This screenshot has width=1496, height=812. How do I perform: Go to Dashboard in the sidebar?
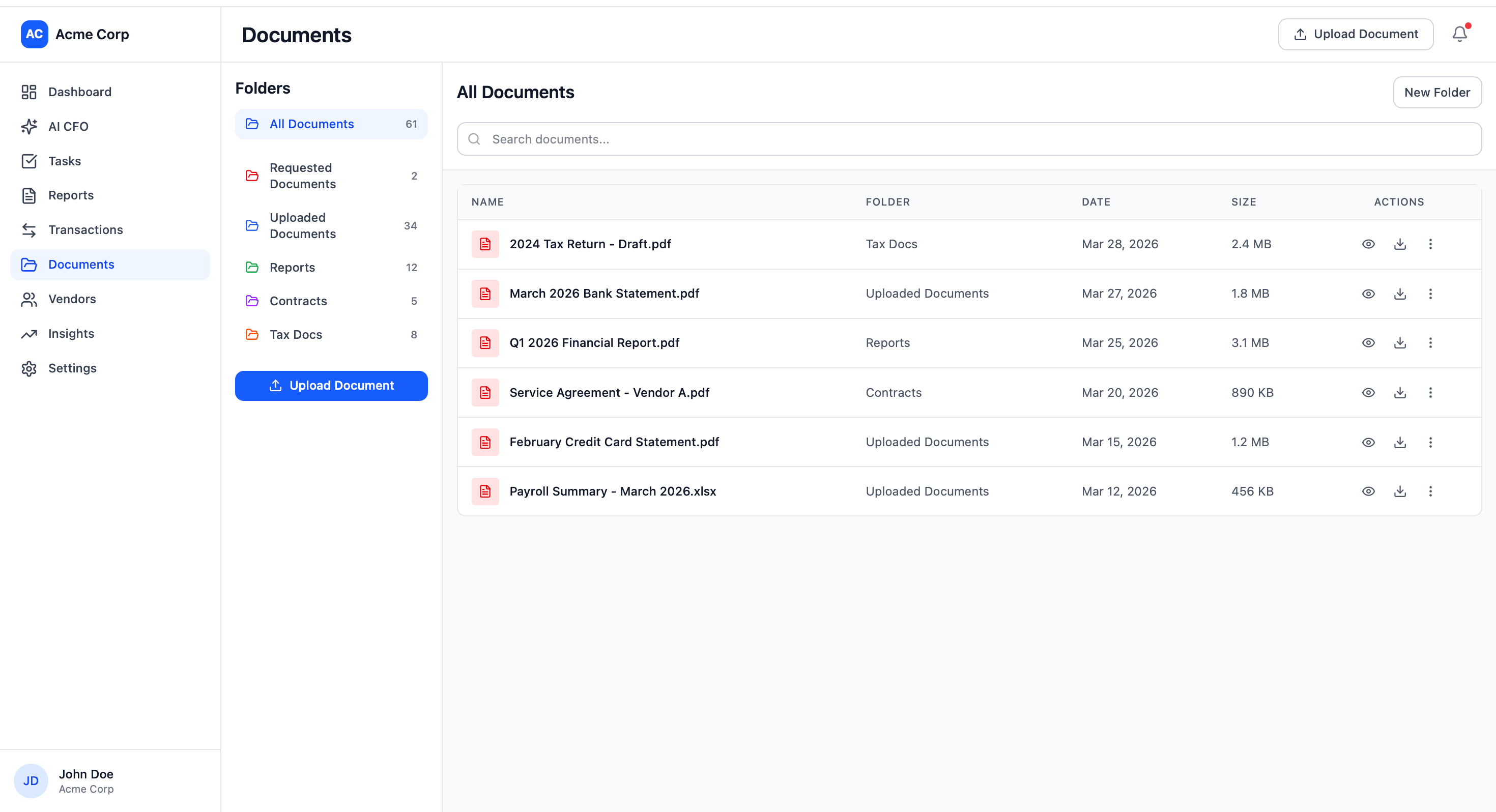tap(110, 92)
